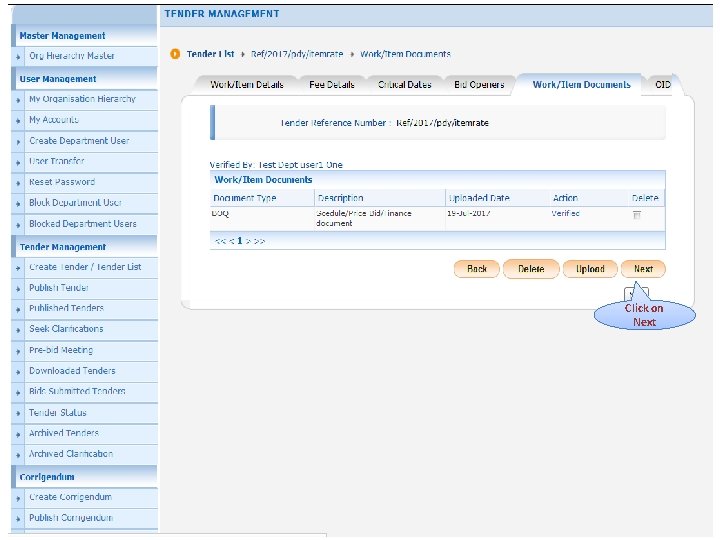
Task: Click arrow icon beside Org Hierarchy Master
Action: (18, 57)
